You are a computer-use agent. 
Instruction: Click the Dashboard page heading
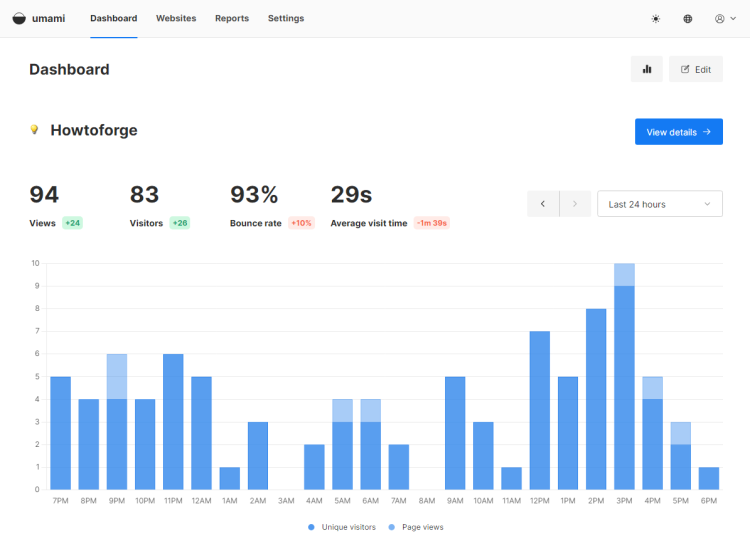coord(69,69)
